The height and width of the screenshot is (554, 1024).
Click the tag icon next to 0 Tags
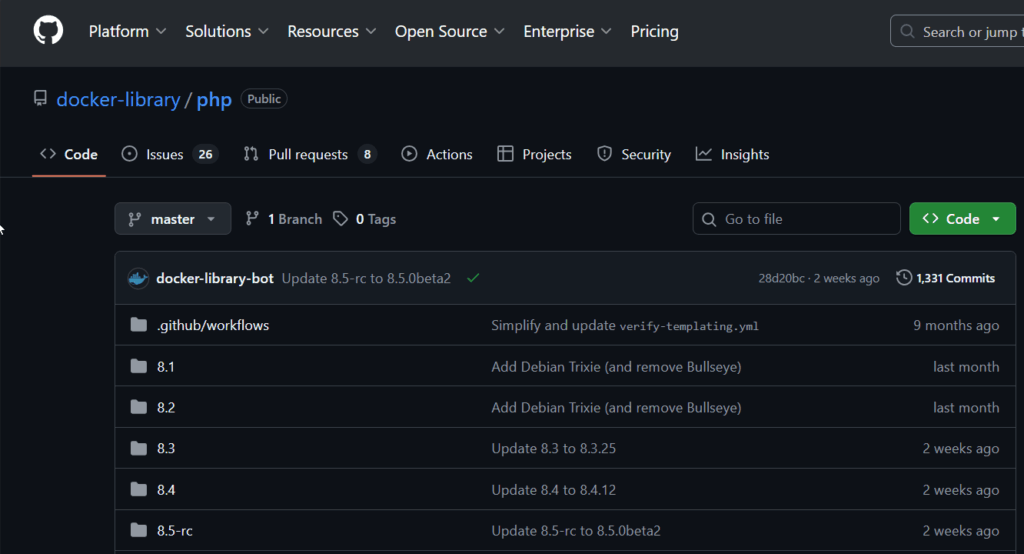tap(341, 219)
